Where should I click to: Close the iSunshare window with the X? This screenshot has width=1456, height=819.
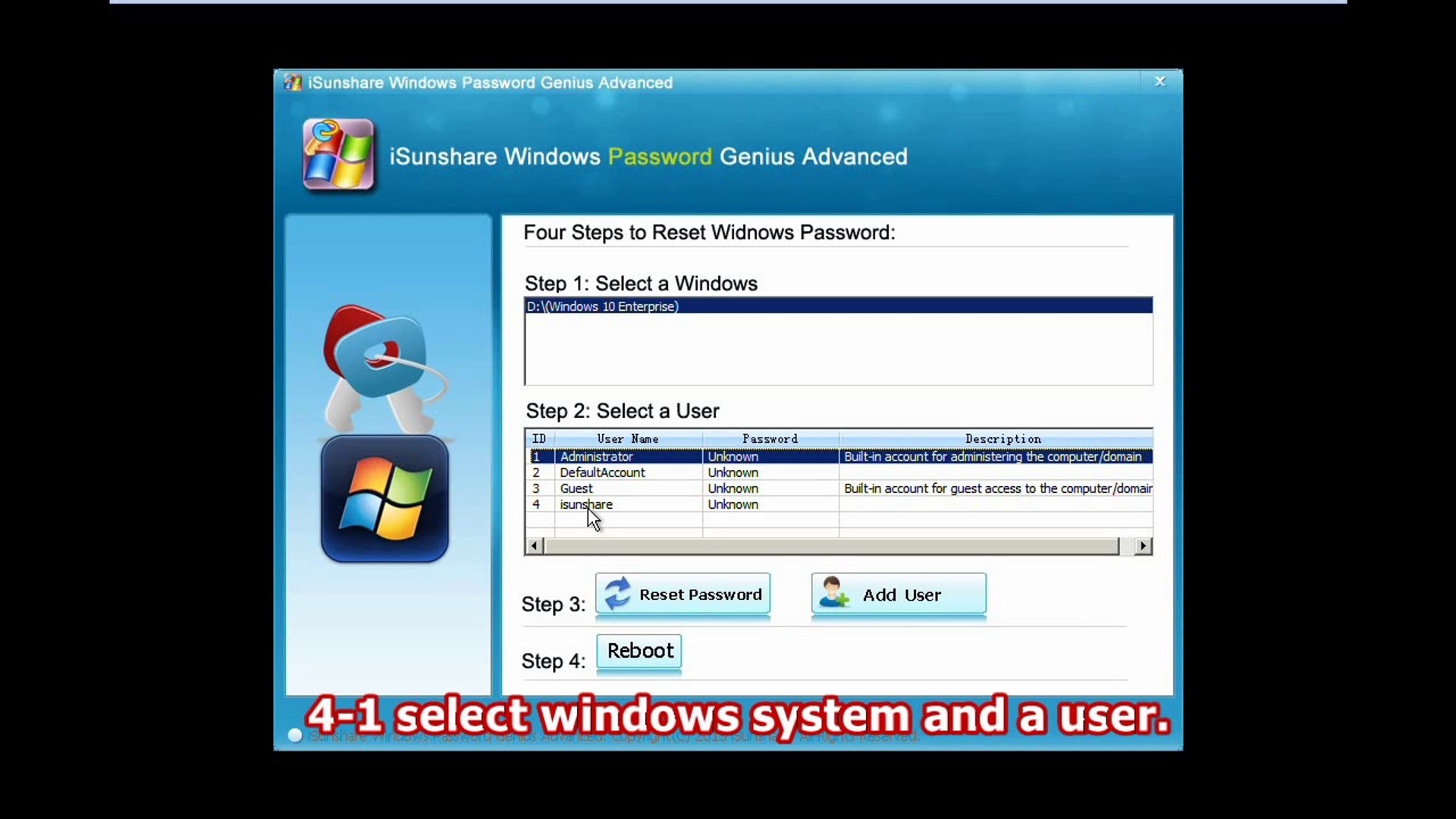tap(1159, 81)
